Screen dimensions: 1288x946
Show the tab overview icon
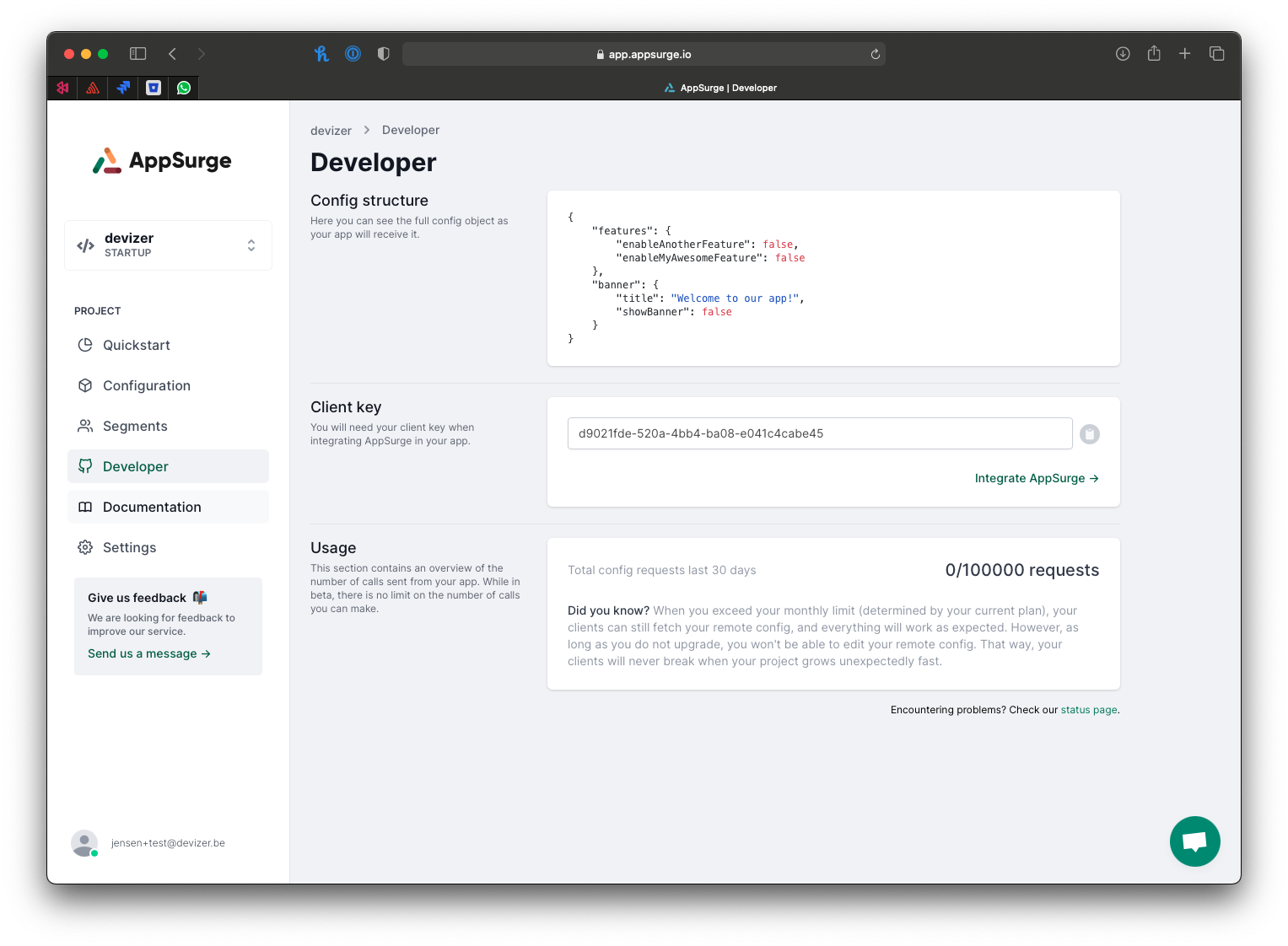click(x=1216, y=54)
